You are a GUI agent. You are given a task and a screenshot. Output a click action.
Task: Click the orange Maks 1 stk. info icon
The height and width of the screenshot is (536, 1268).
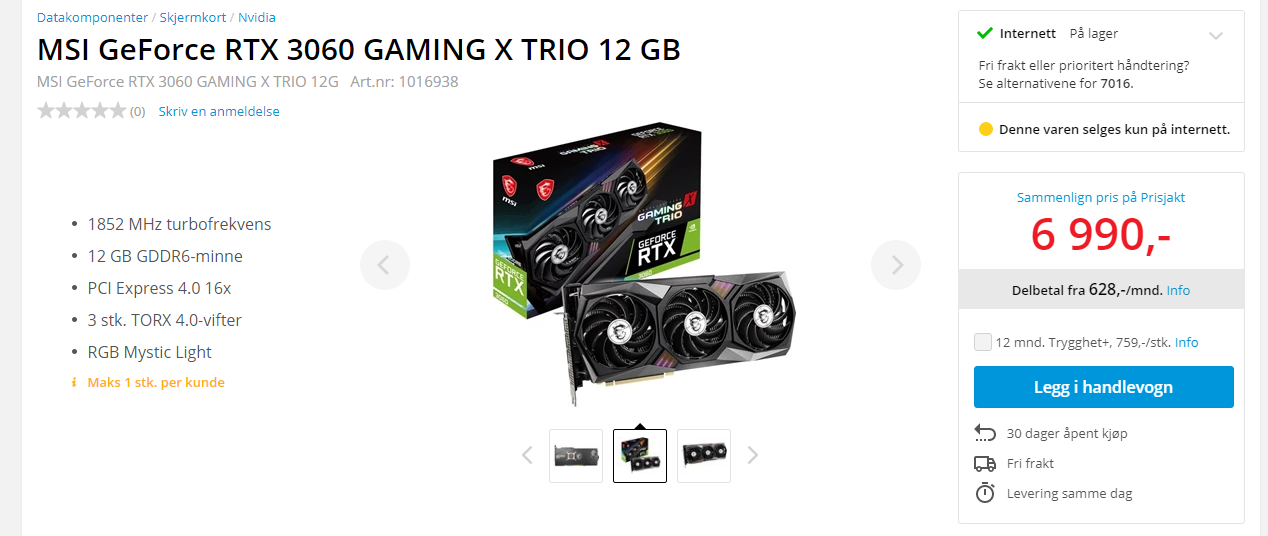[74, 382]
